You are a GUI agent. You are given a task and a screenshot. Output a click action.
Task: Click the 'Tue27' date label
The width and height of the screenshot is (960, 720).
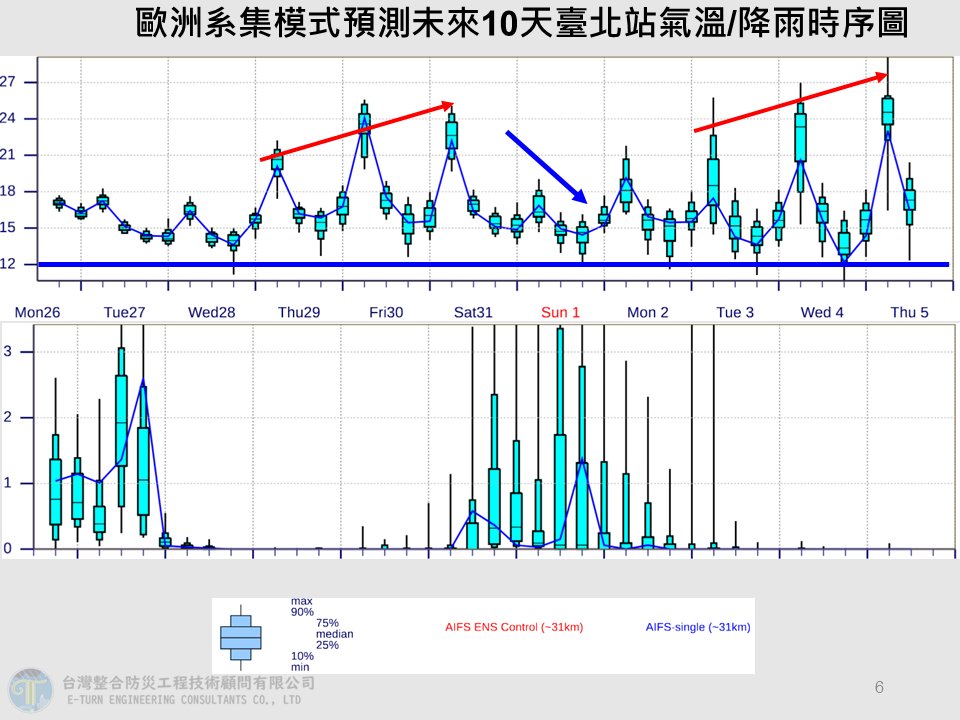124,313
